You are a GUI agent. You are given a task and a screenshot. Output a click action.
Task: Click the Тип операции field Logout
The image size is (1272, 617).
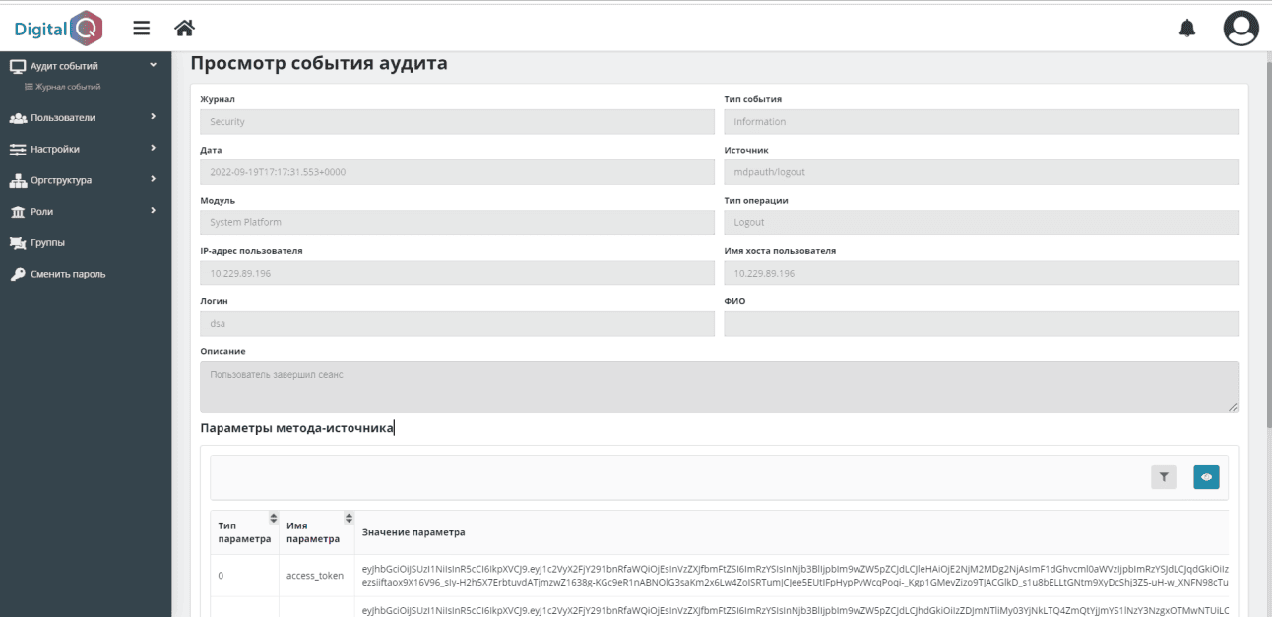(x=981, y=222)
